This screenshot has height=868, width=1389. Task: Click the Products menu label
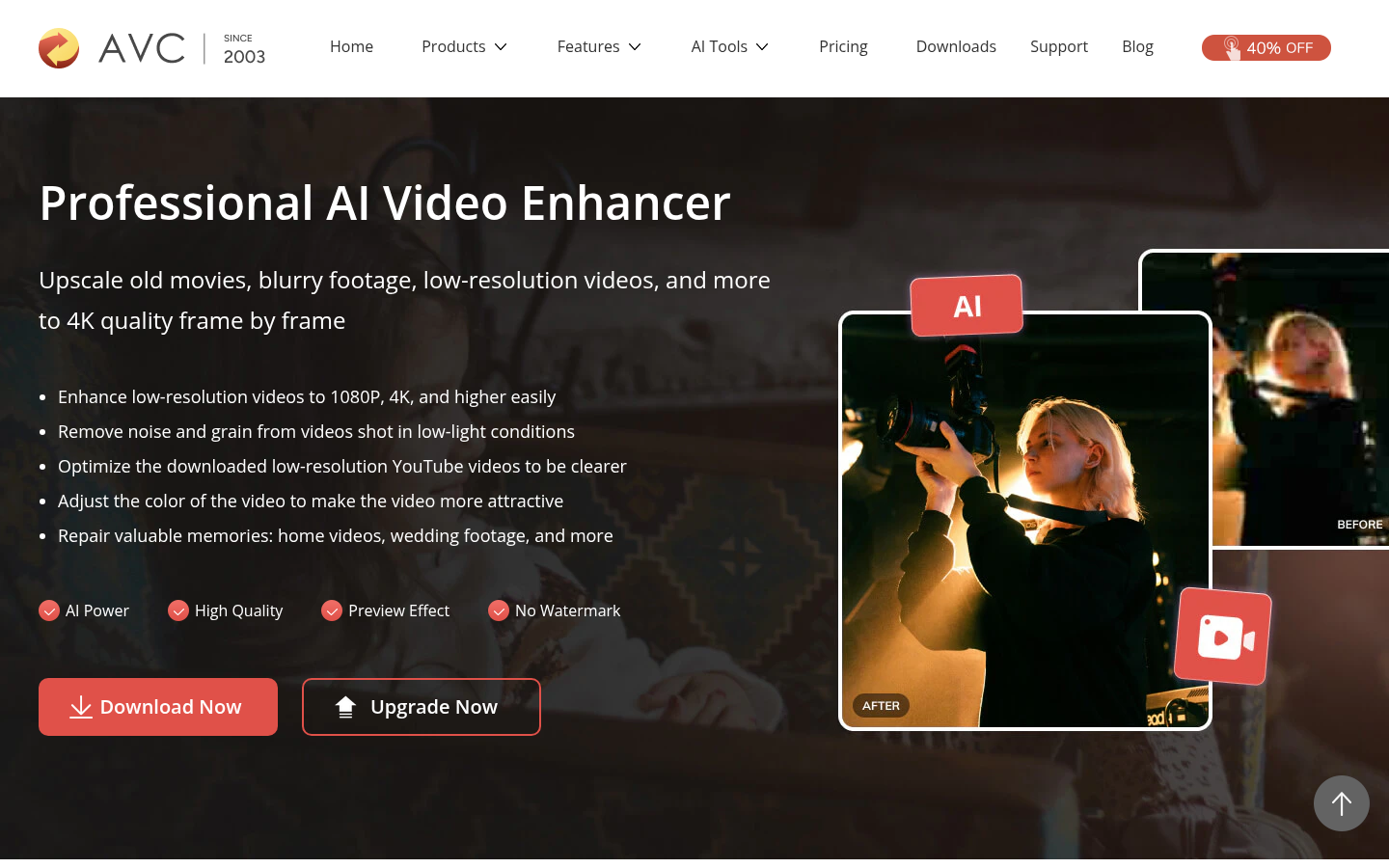[453, 46]
